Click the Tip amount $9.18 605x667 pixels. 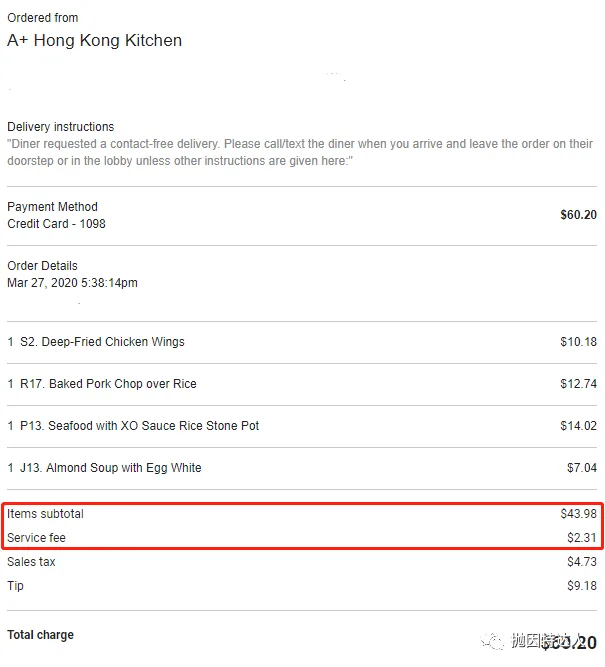(x=582, y=586)
